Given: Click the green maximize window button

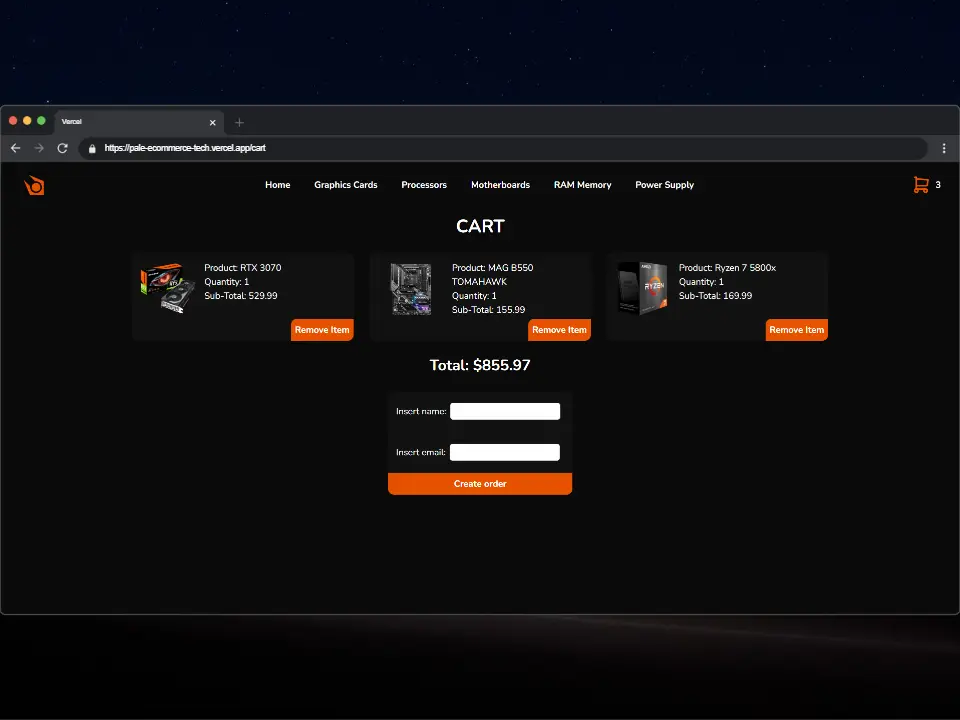Looking at the screenshot, I should pos(41,121).
